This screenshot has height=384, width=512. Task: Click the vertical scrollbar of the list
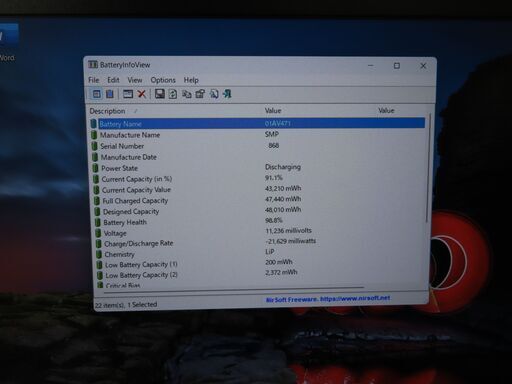click(428, 168)
